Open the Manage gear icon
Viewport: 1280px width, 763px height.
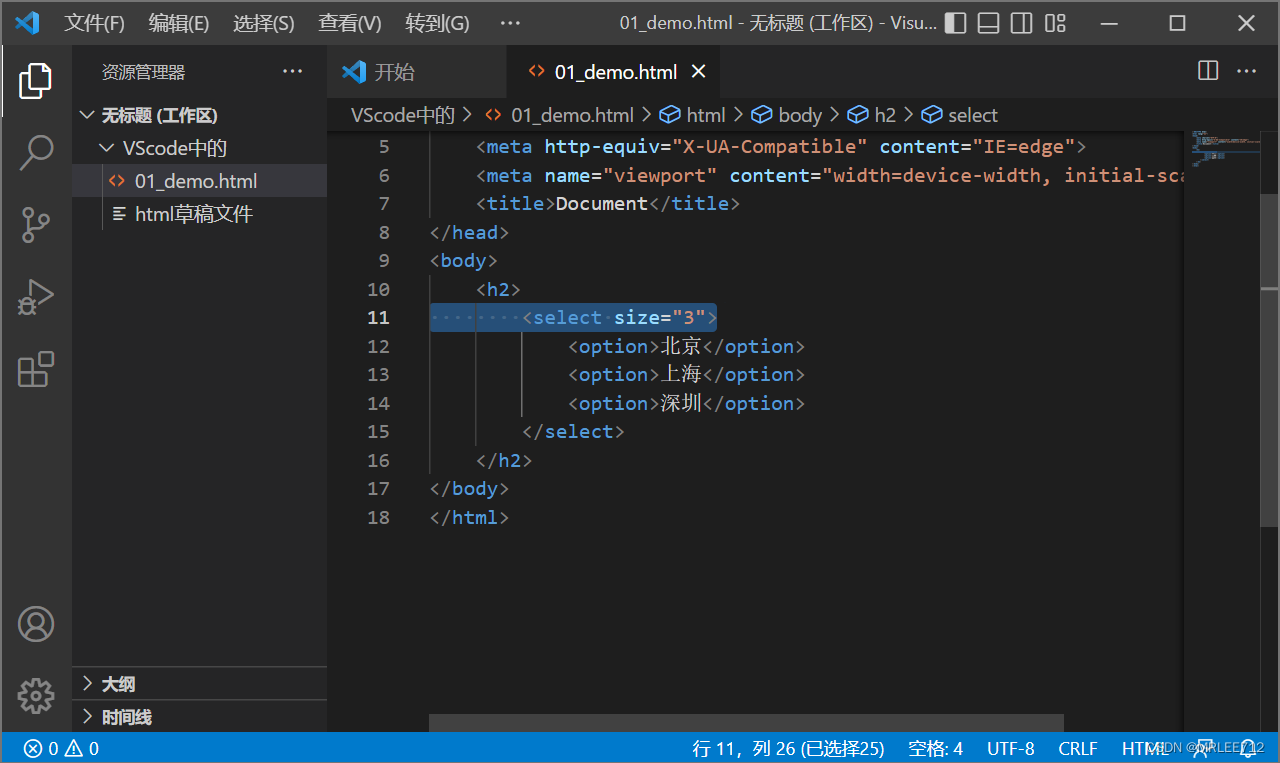point(36,696)
